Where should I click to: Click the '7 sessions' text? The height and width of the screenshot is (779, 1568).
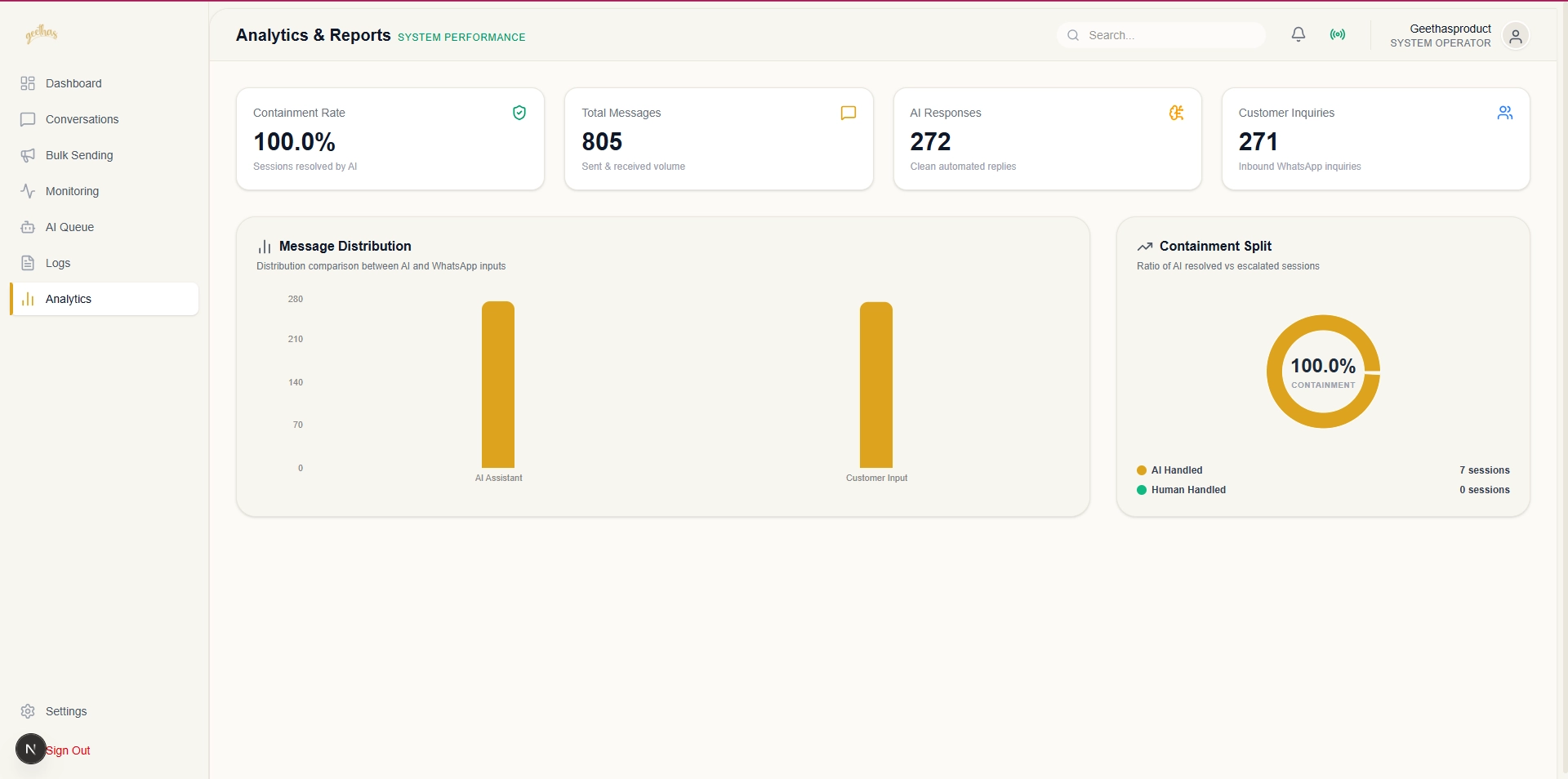click(1485, 470)
